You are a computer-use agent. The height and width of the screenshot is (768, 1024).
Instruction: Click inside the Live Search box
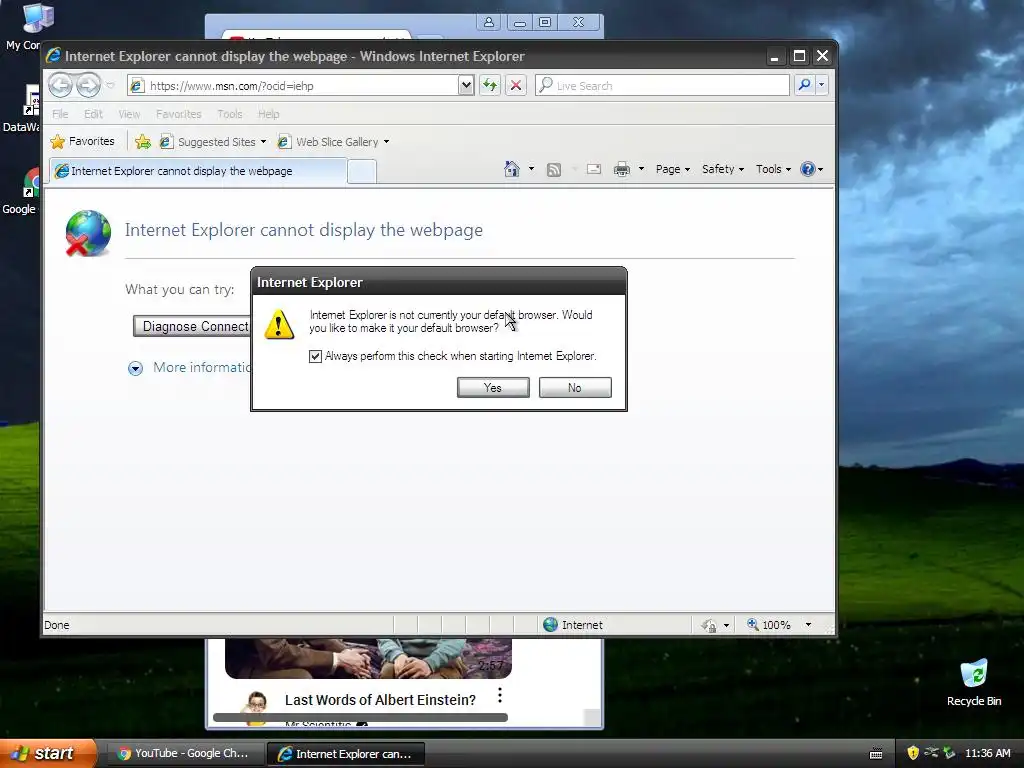pos(662,86)
